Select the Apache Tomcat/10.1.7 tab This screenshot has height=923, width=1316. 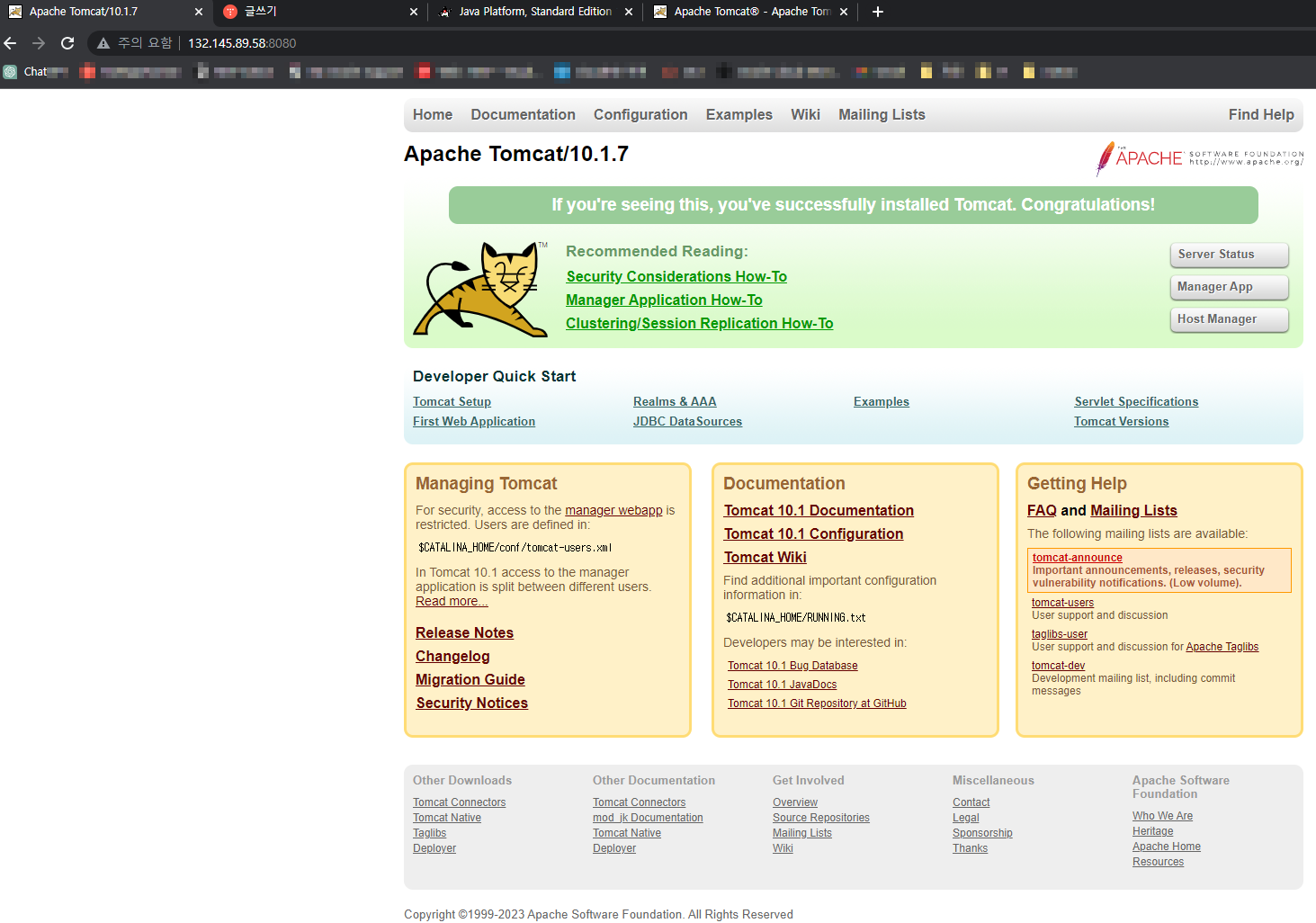tap(104, 12)
